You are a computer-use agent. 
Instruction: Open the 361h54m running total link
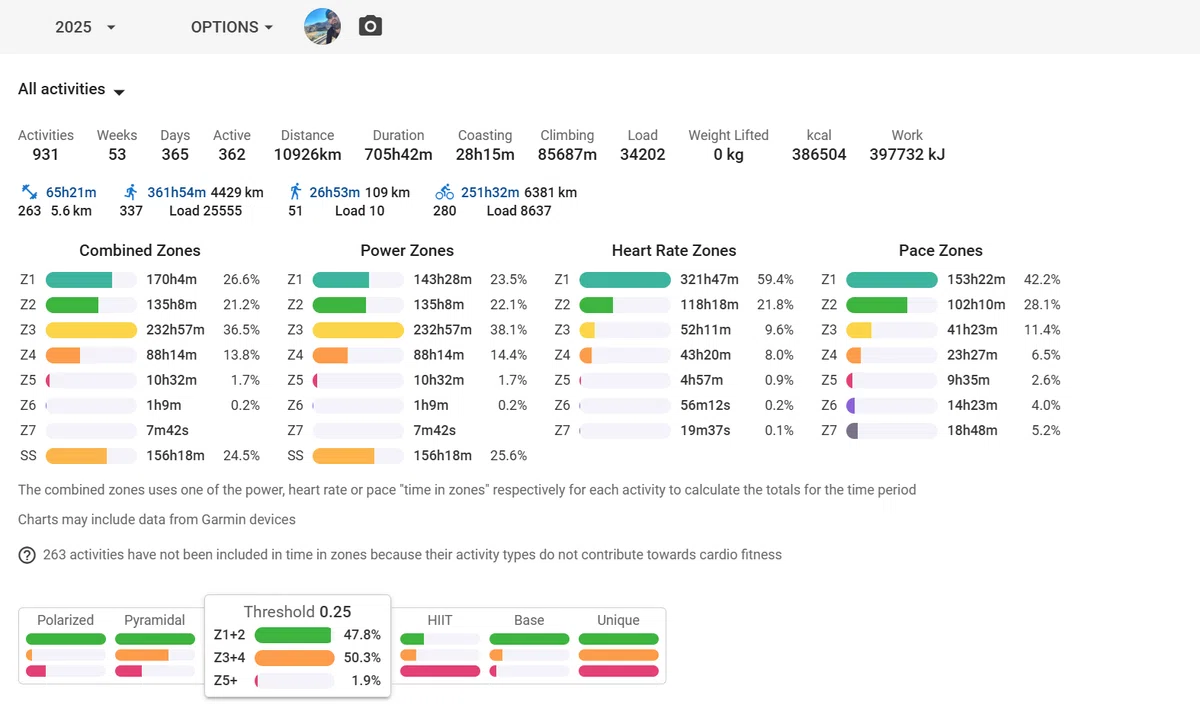click(176, 192)
